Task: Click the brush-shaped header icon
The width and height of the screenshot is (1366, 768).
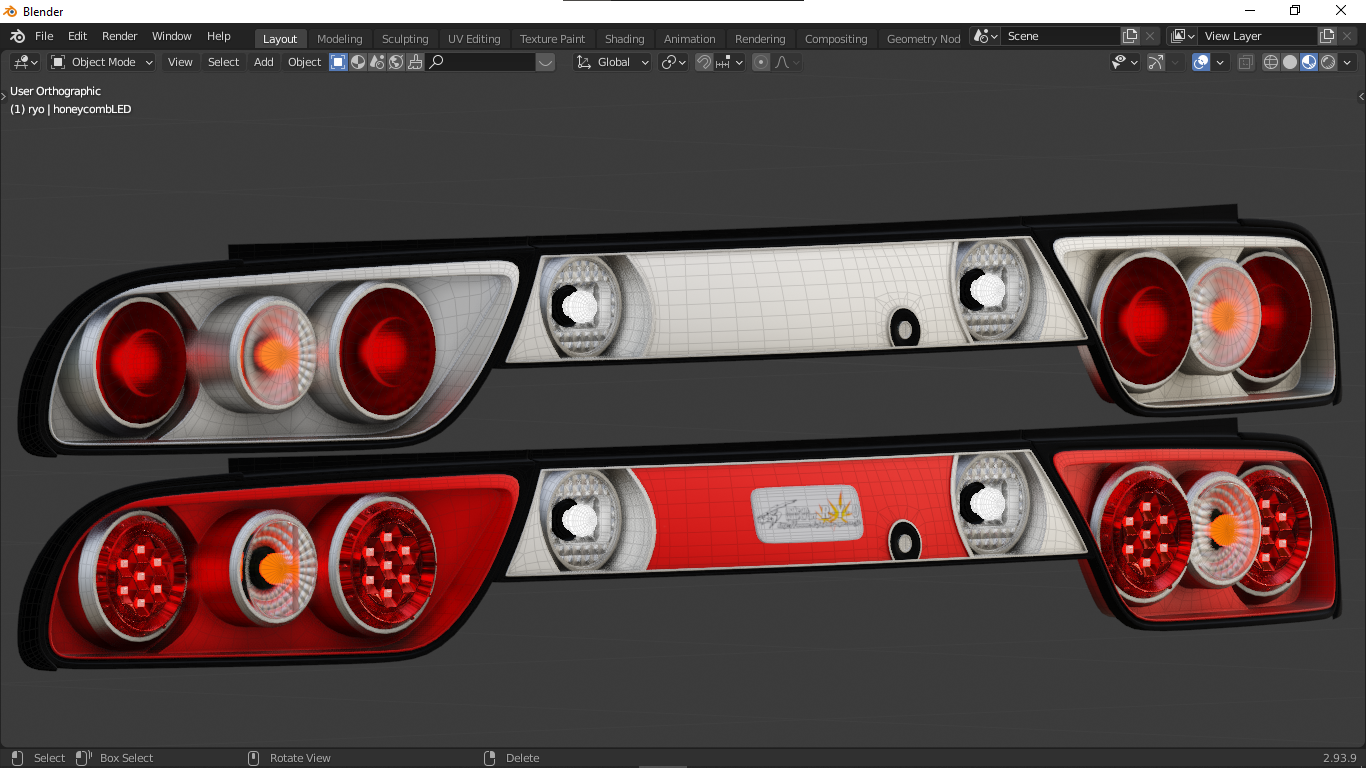Action: 415,62
